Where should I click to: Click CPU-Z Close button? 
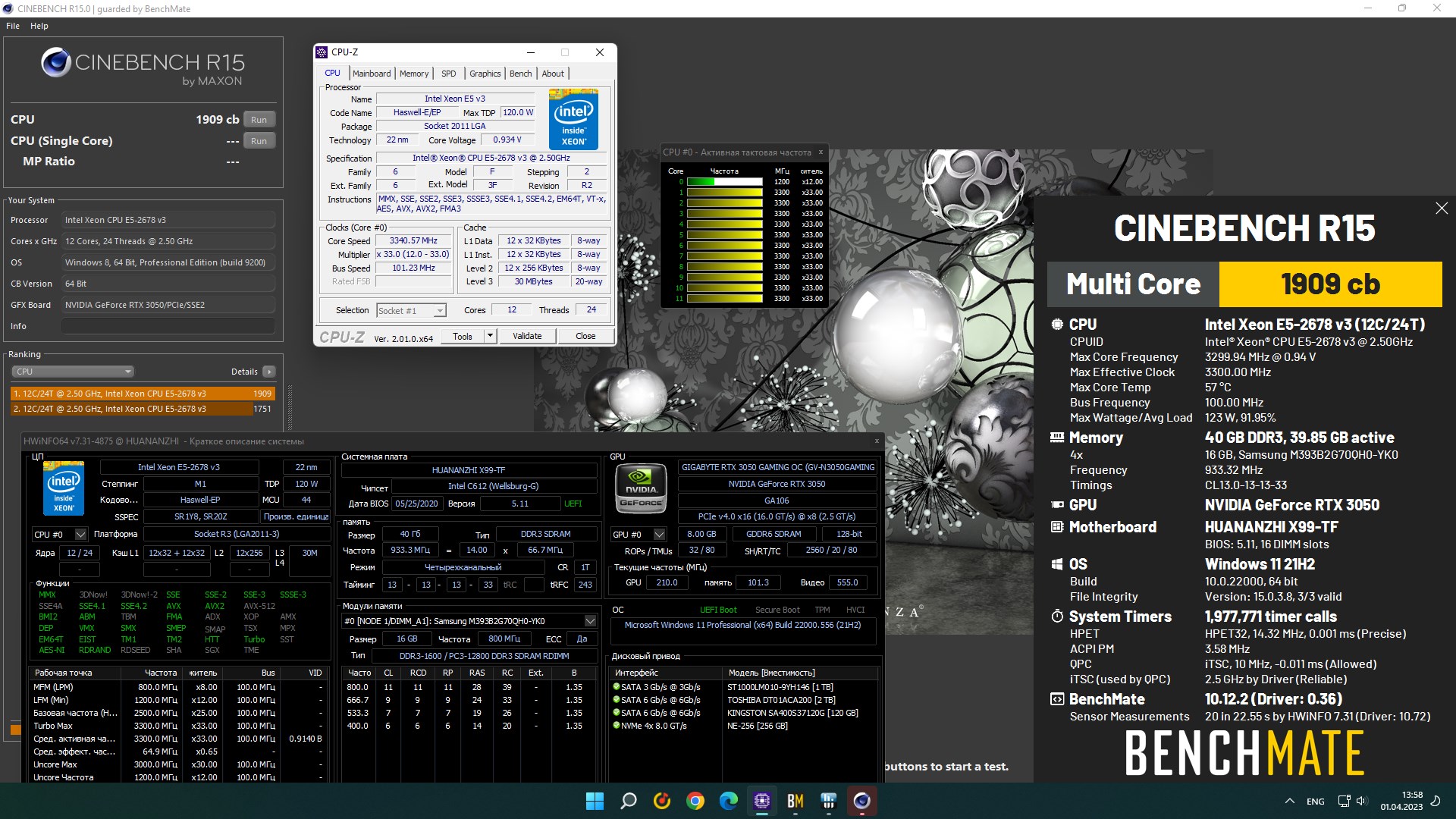(x=585, y=336)
